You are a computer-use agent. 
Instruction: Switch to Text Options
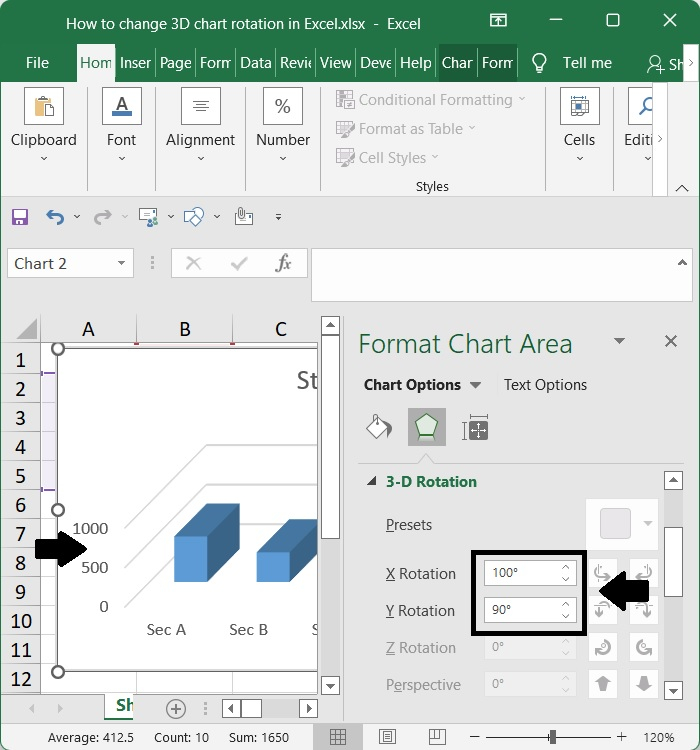(x=545, y=385)
